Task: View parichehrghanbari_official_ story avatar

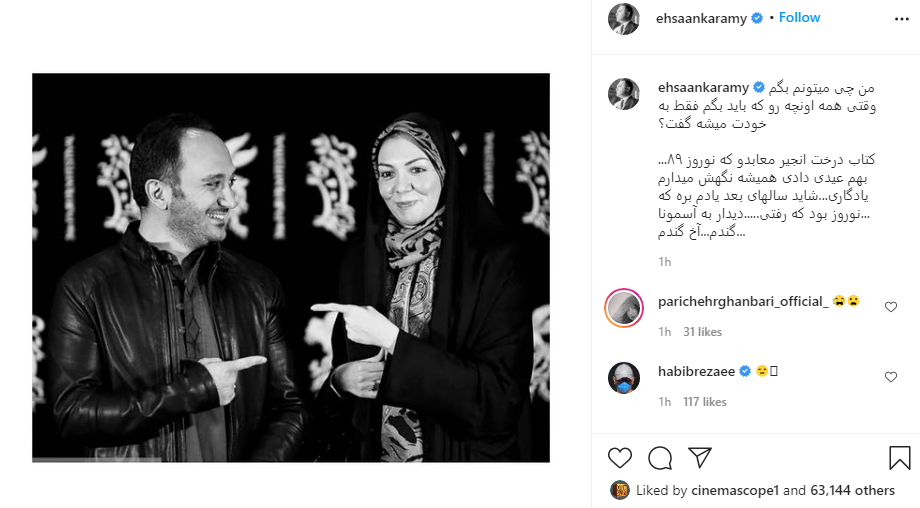Action: 624,307
